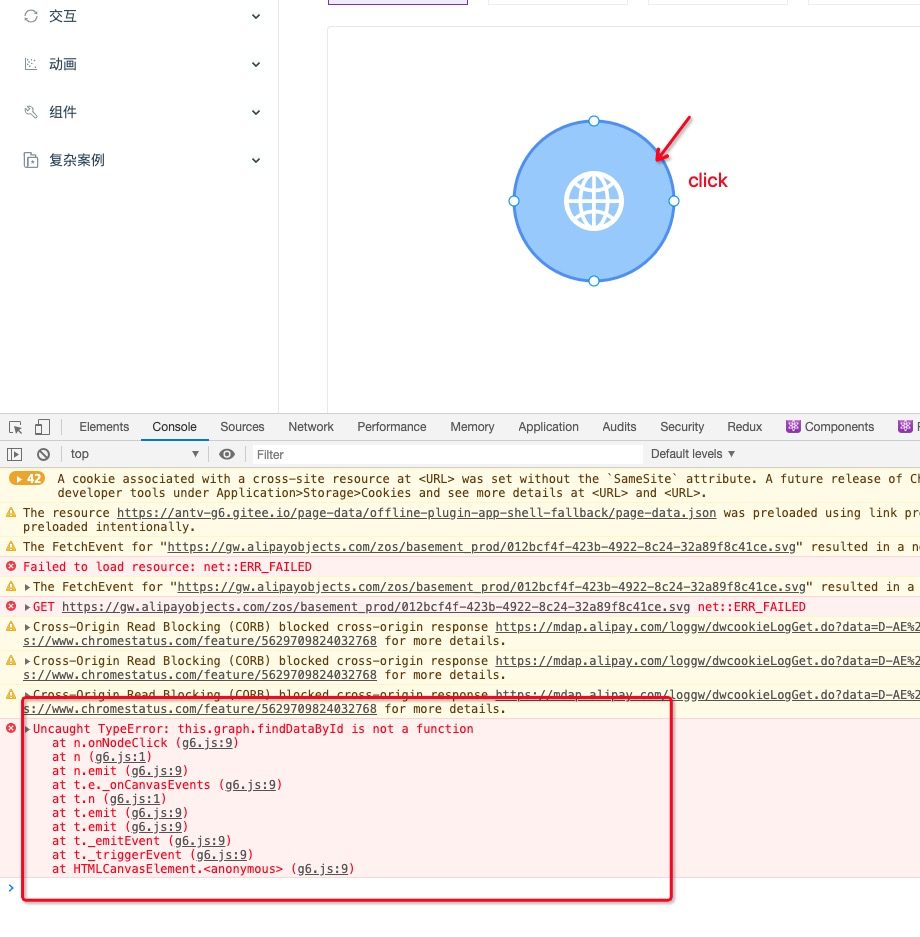Image resolution: width=920 pixels, height=937 pixels.
Task: Click the 复杂案例 document icon
Action: (x=30, y=160)
